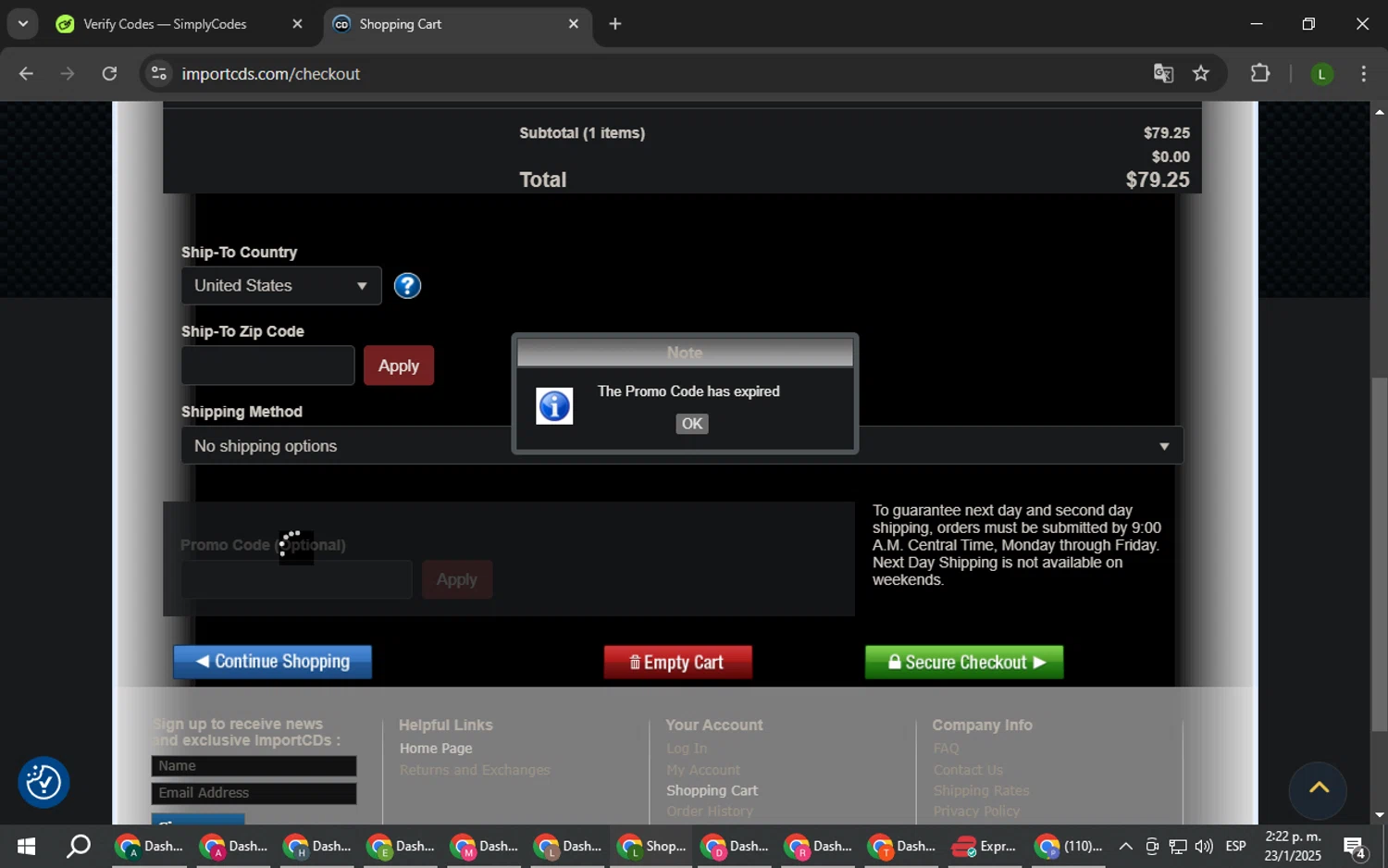Click the importcds.com/checkout address bar
This screenshot has height=868, width=1388.
[648, 74]
